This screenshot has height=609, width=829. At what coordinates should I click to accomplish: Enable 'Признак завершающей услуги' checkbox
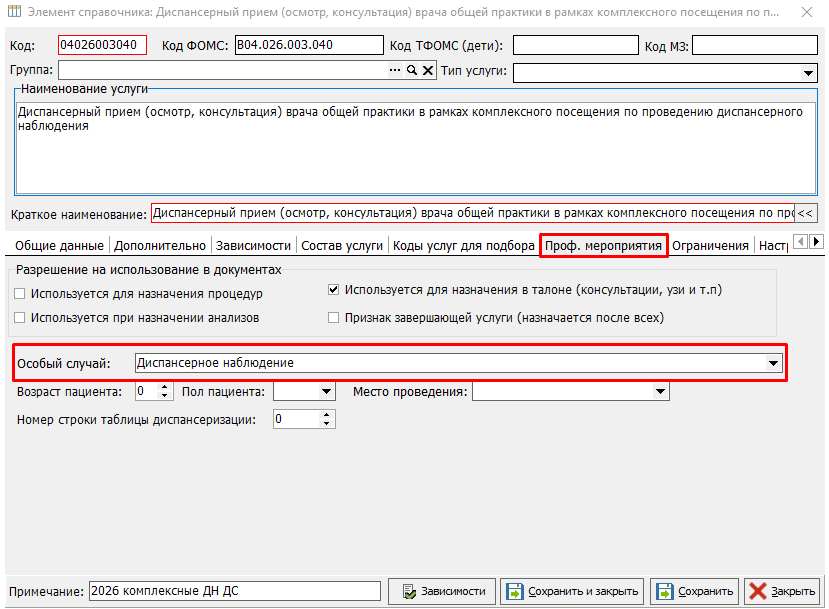[333, 318]
